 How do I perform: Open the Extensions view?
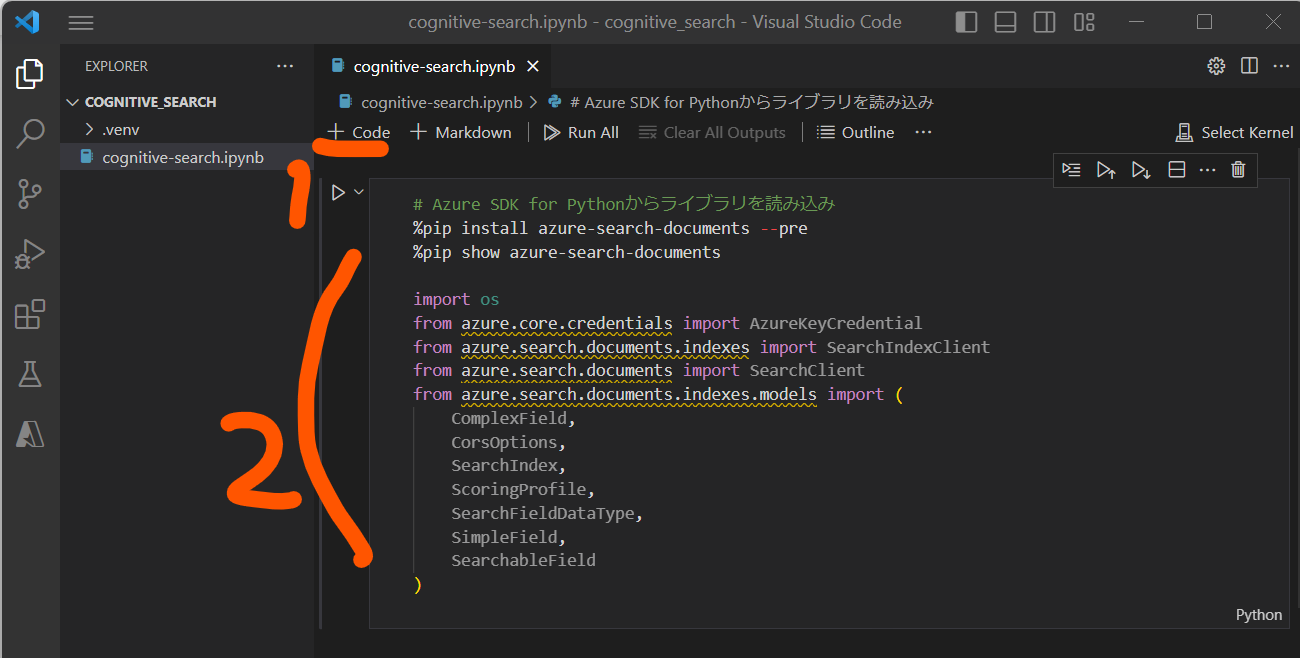pyautogui.click(x=30, y=314)
